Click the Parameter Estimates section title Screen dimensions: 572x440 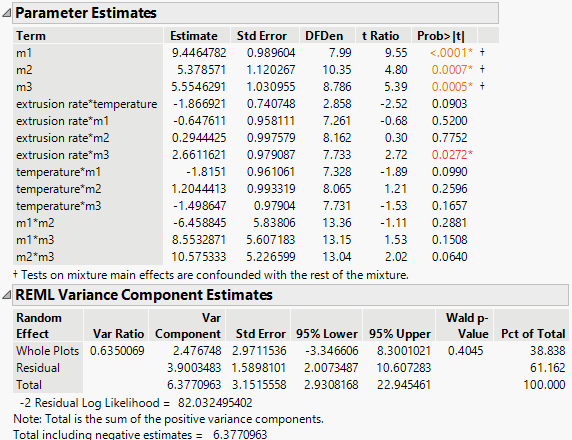coord(86,13)
